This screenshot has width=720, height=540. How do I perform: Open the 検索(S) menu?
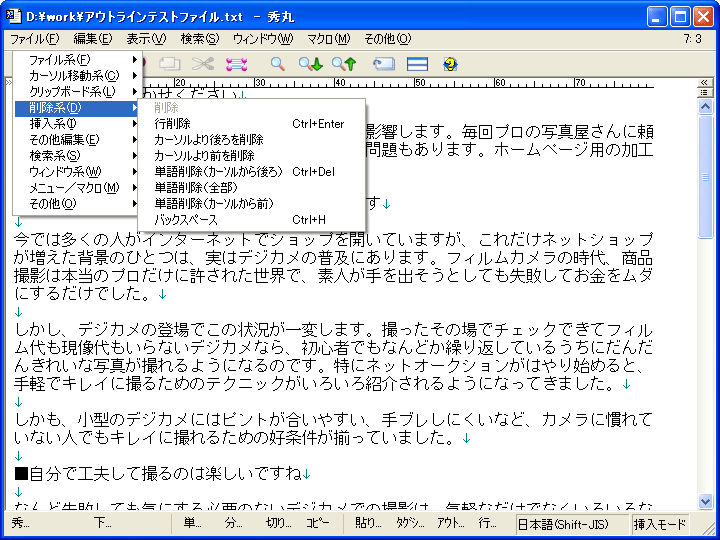point(200,39)
